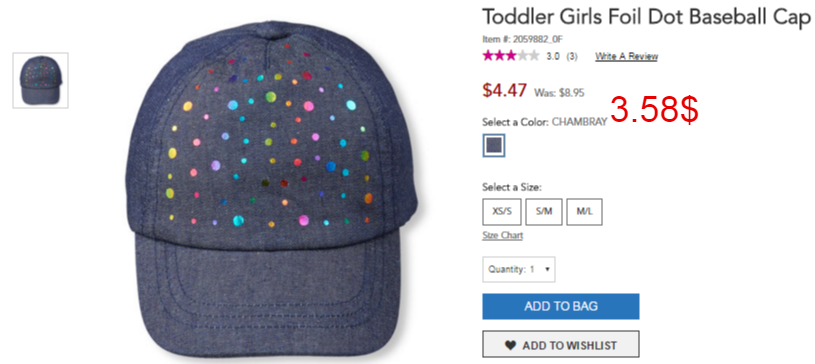Open the Quantity dropdown
This screenshot has width=815, height=364.
(x=519, y=269)
